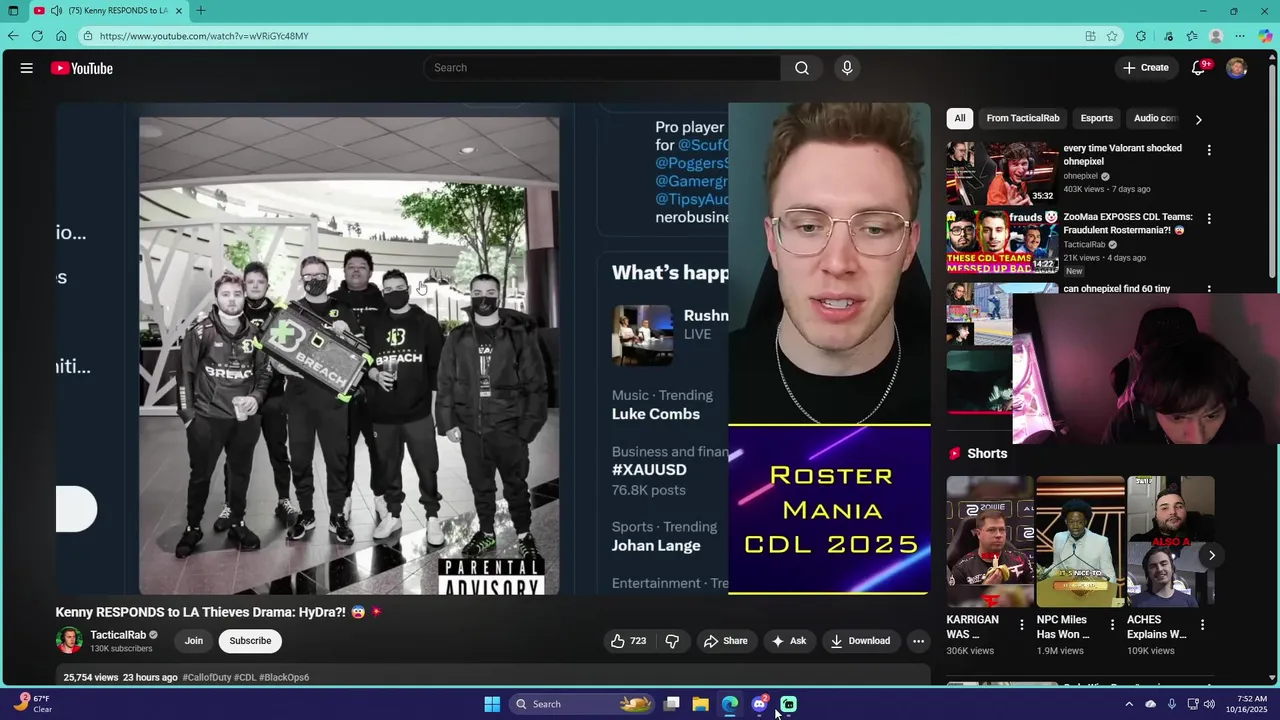Mute the tab using speaker icon
The width and height of the screenshot is (1280, 720).
pos(56,11)
